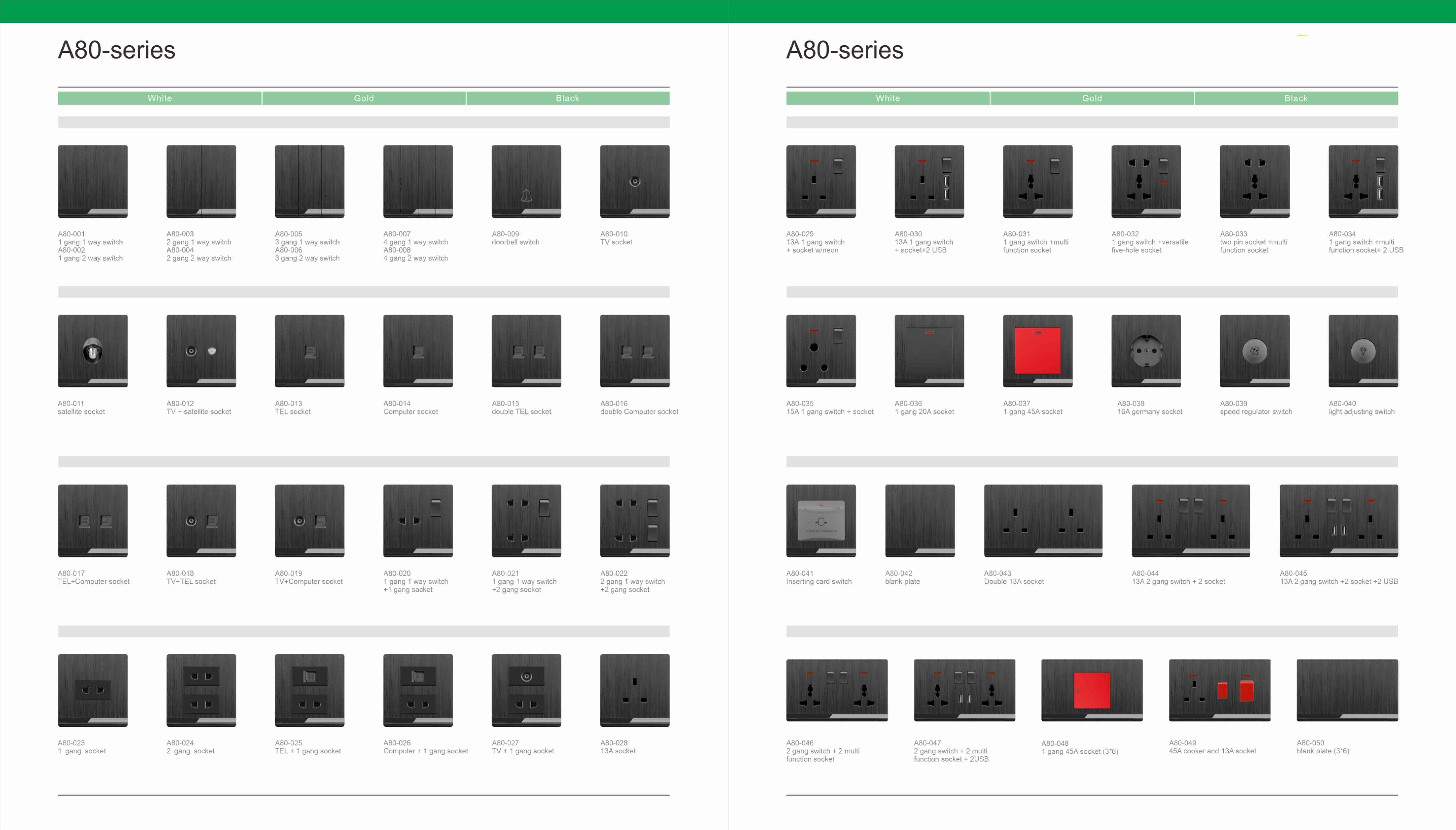Click the A80-010 TV socket image
1456x830 pixels.
click(635, 181)
